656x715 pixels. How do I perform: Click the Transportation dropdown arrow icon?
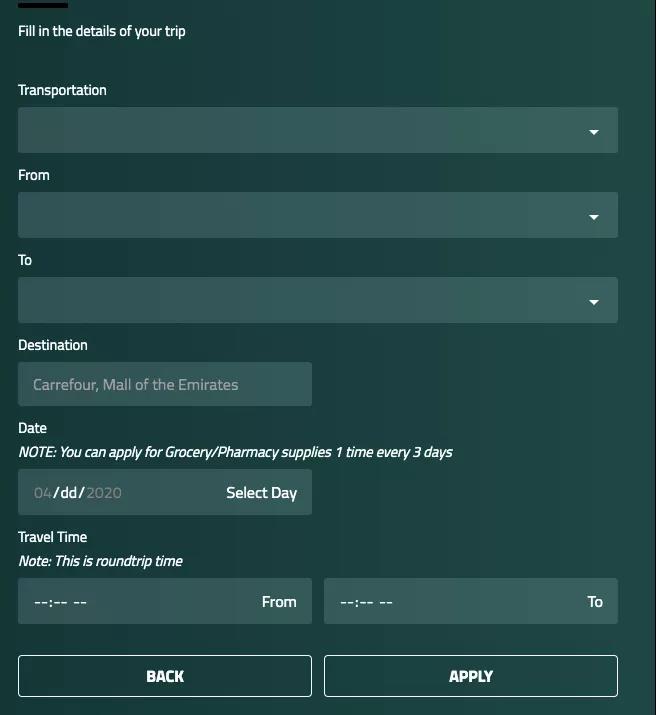pyautogui.click(x=594, y=132)
